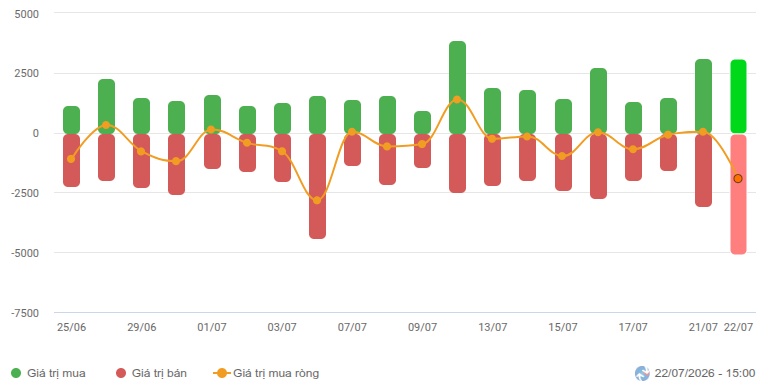Click the longest dark red sell bar after 03/07
Viewport: 773px width, 388px height.
317,186
